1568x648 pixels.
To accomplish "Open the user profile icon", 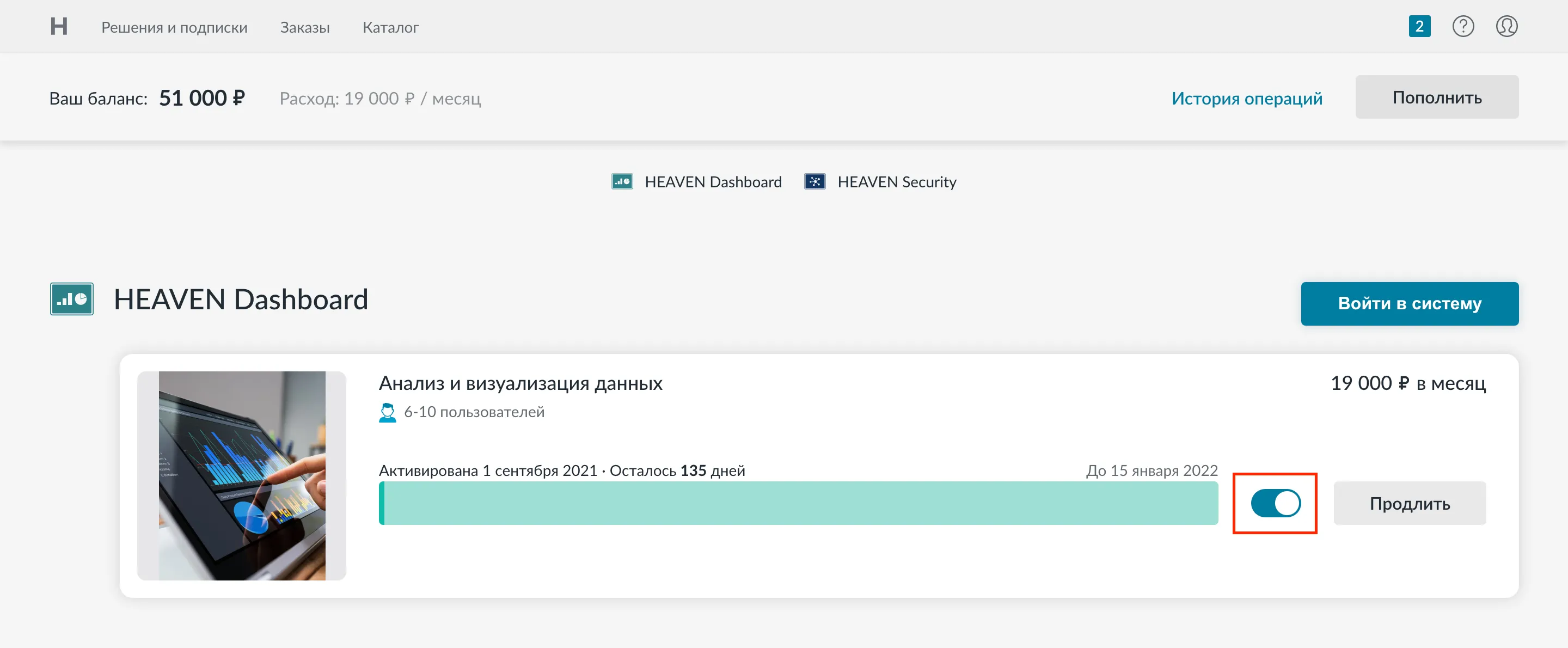I will (x=1506, y=27).
